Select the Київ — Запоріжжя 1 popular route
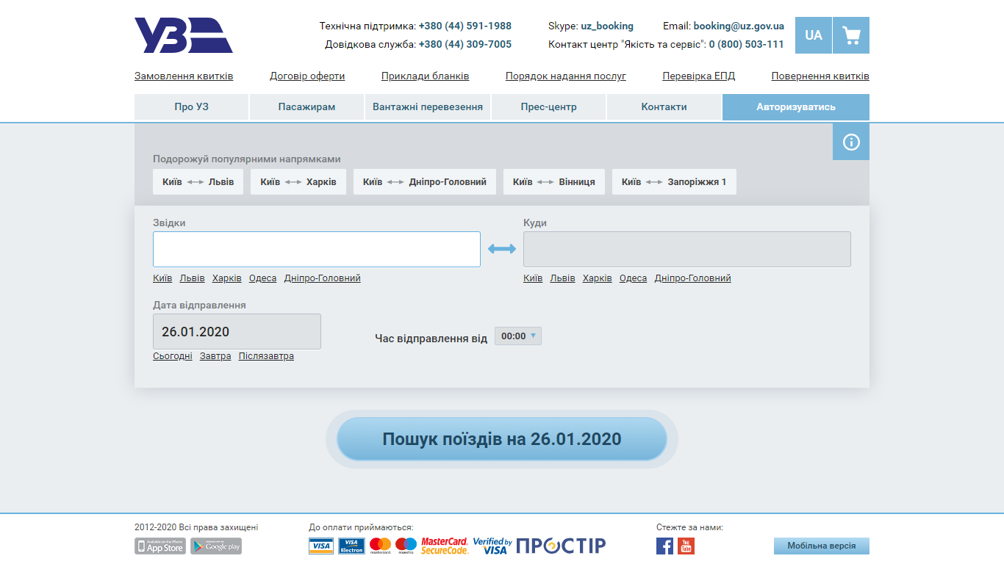The height and width of the screenshot is (564, 1004). pos(674,182)
